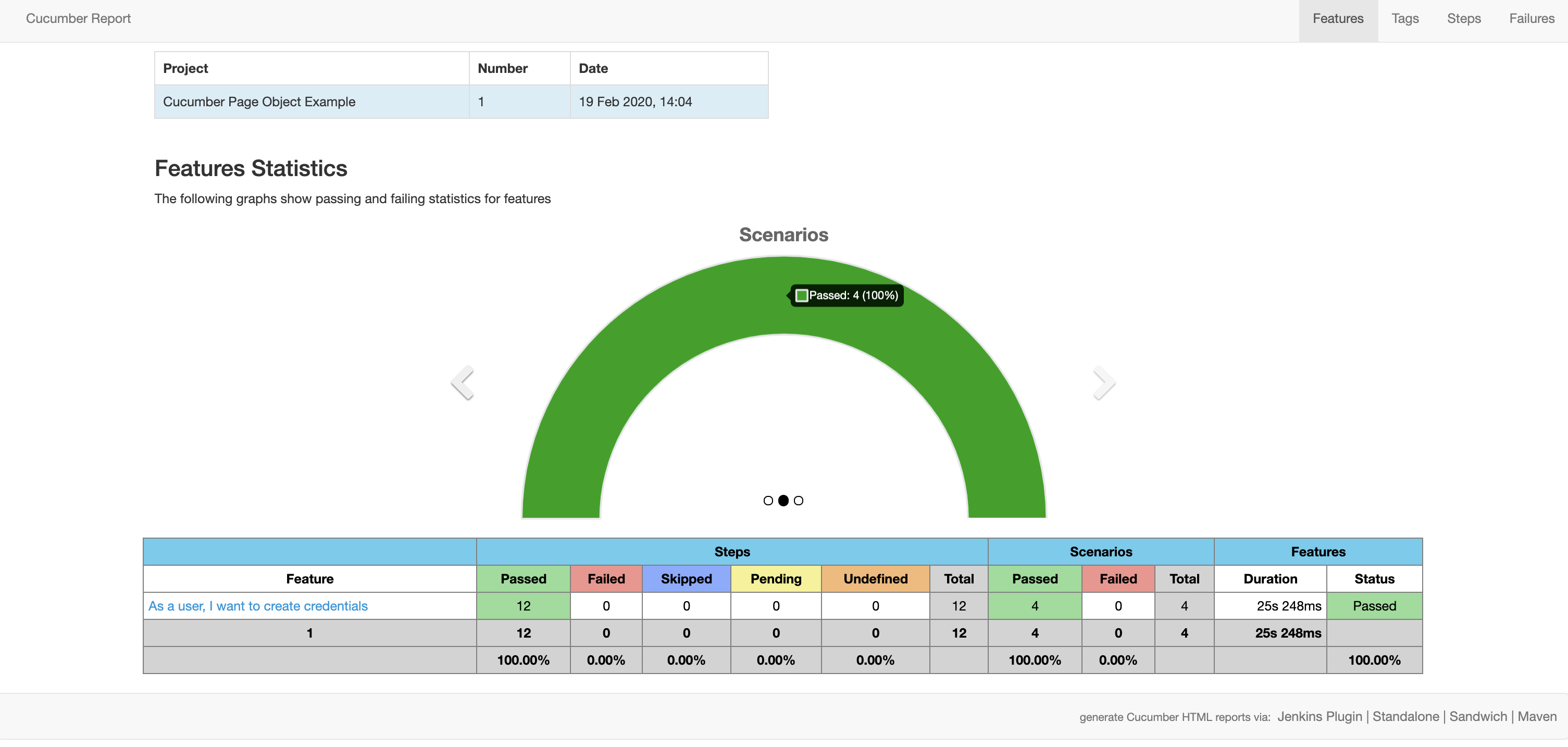Image resolution: width=1568 pixels, height=747 pixels.
Task: Switch to the Tags tab
Action: tap(1404, 19)
